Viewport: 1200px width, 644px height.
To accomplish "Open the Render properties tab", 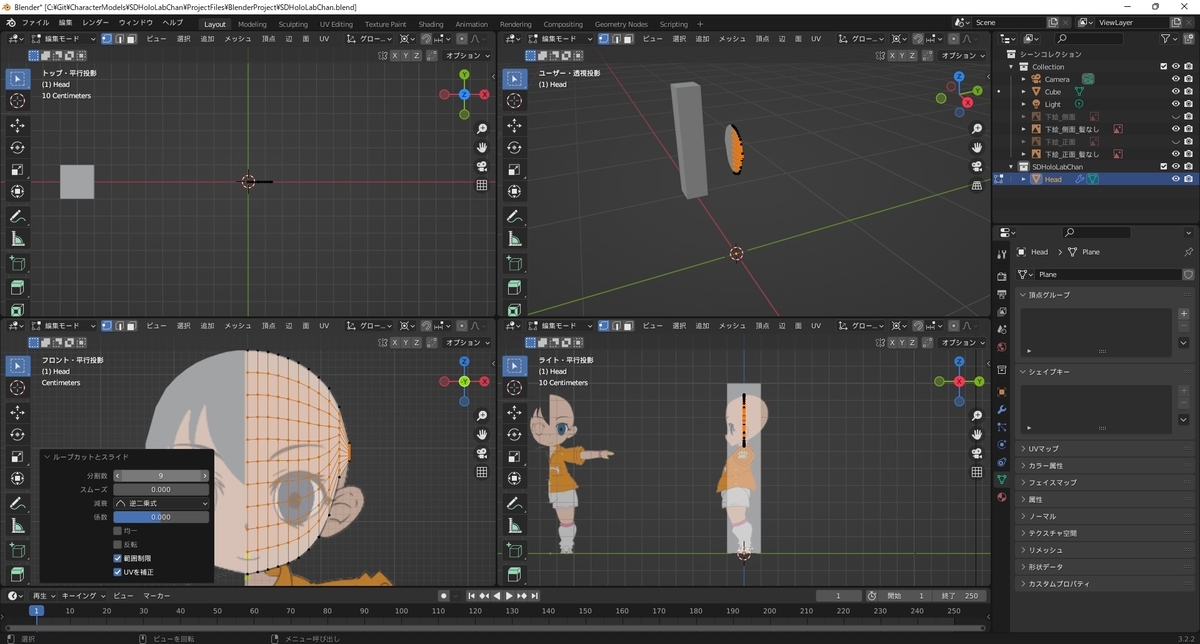I will click(1002, 276).
